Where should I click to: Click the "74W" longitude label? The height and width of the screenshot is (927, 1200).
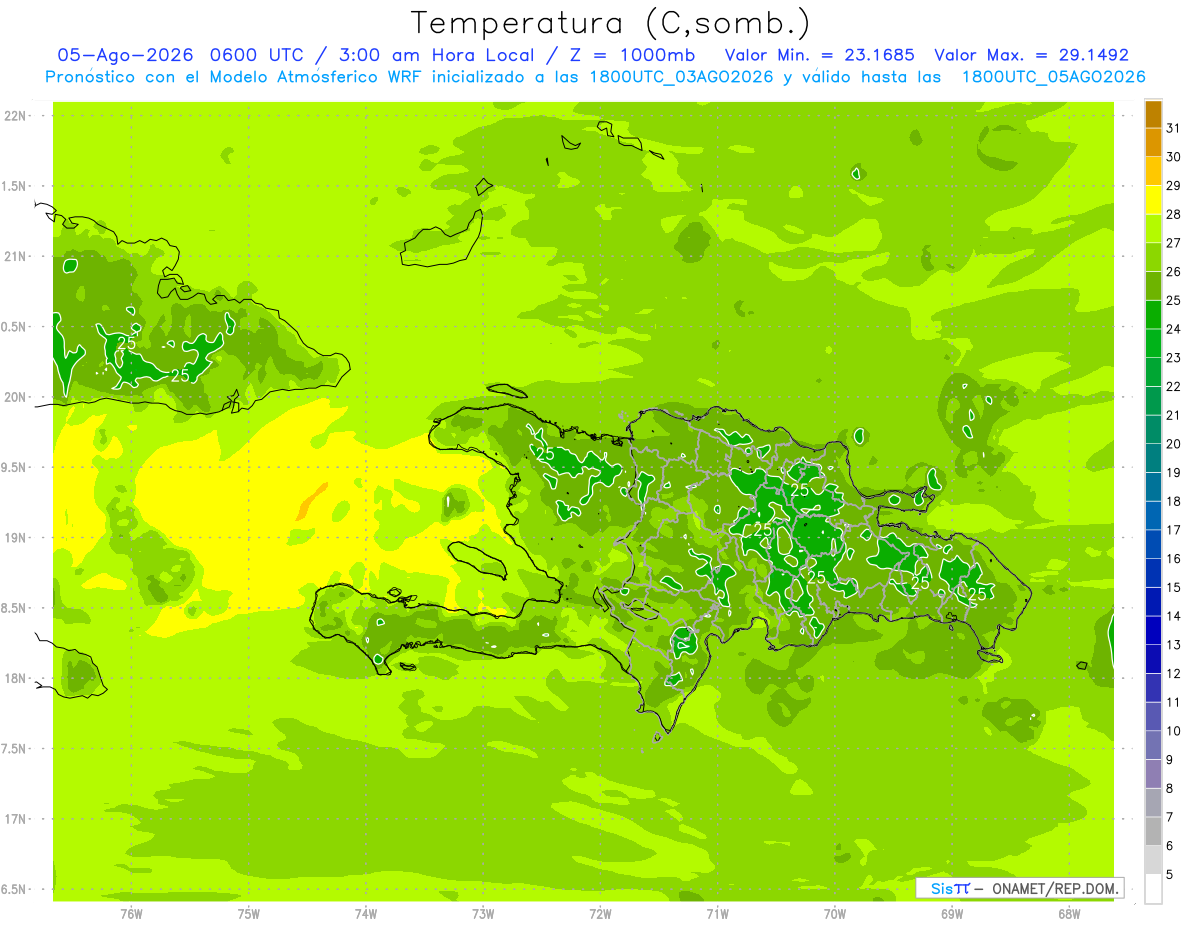(x=365, y=913)
